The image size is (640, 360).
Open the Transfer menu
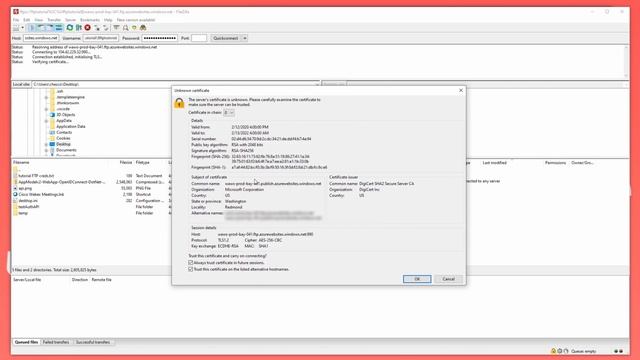(x=54, y=20)
